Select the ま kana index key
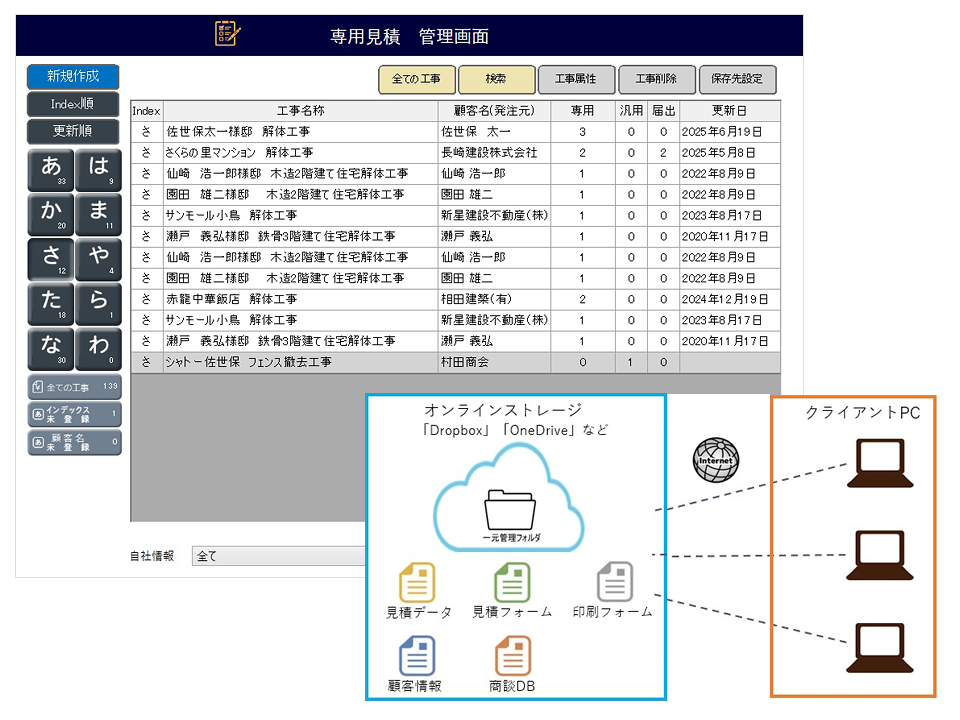The height and width of the screenshot is (720, 960). click(x=99, y=214)
